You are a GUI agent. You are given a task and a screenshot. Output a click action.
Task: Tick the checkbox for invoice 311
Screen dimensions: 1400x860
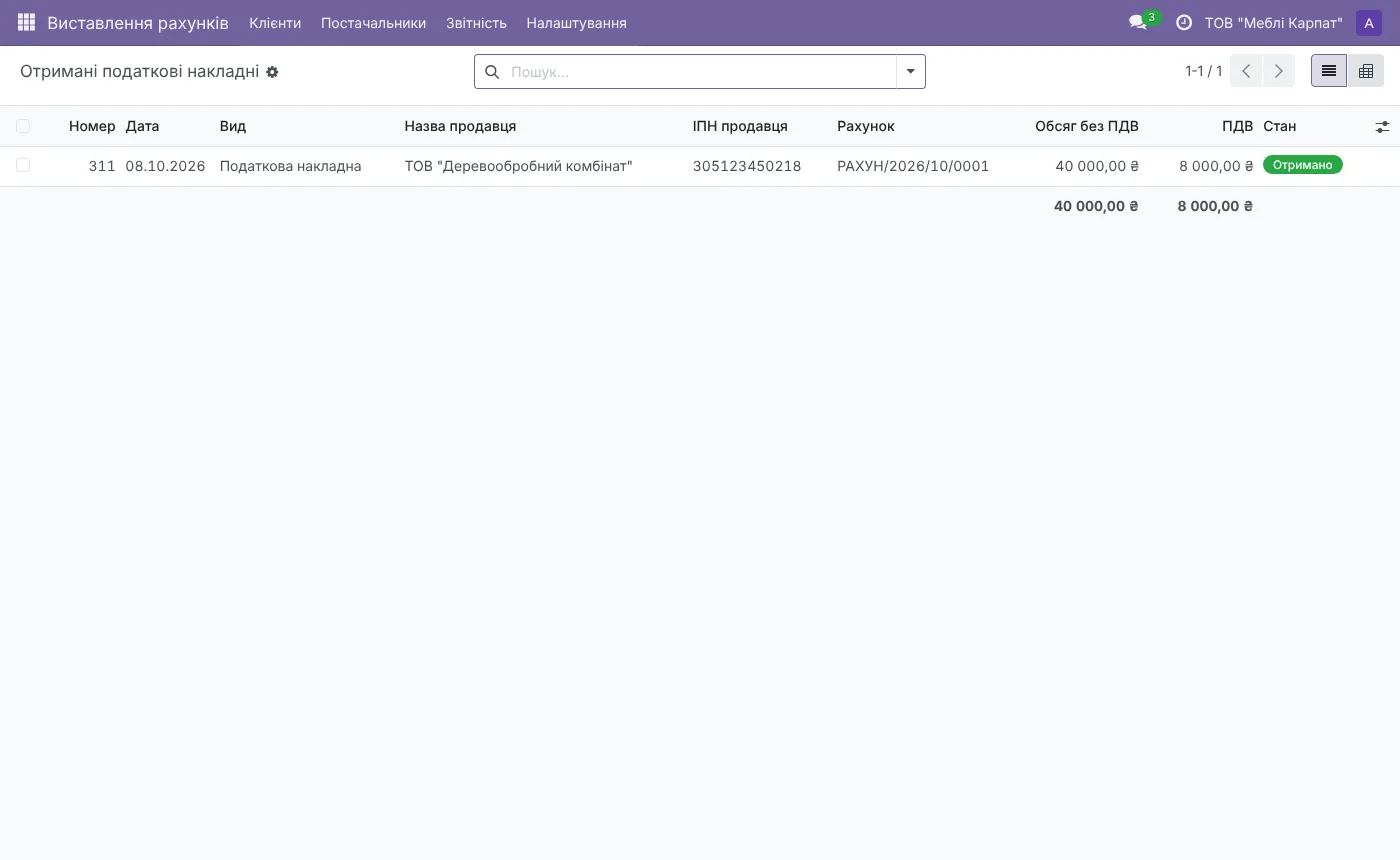(23, 165)
